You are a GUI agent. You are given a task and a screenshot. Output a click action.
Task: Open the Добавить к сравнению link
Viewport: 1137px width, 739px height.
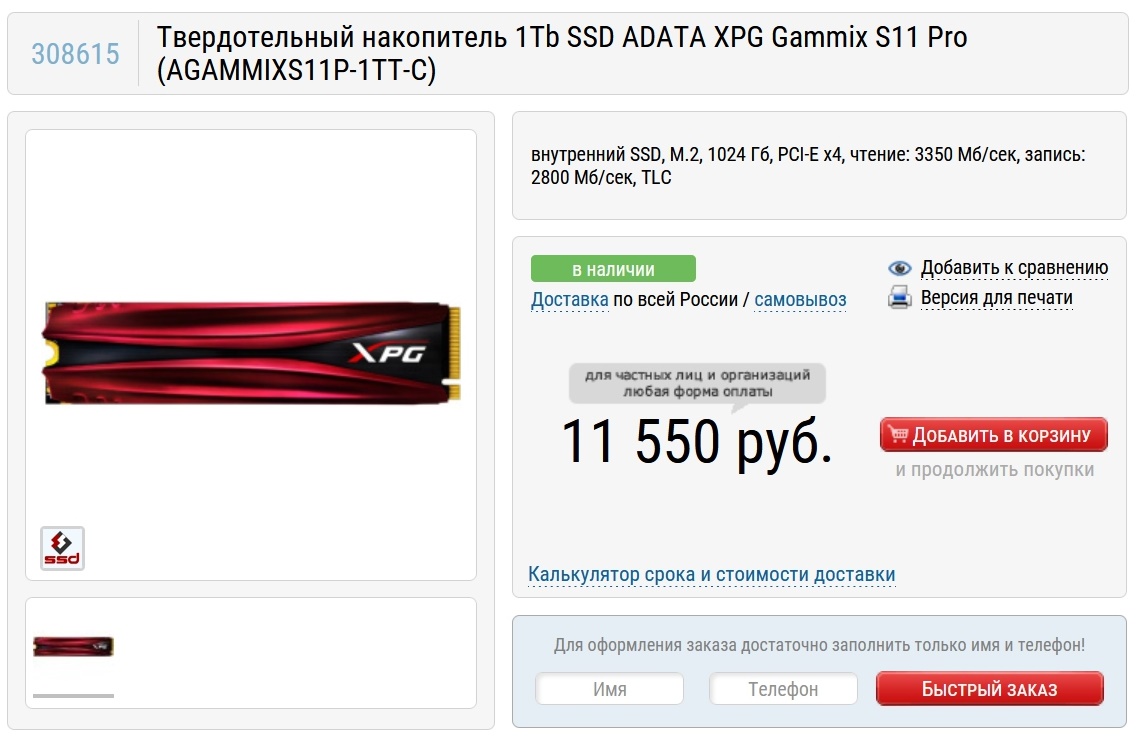pos(1014,268)
